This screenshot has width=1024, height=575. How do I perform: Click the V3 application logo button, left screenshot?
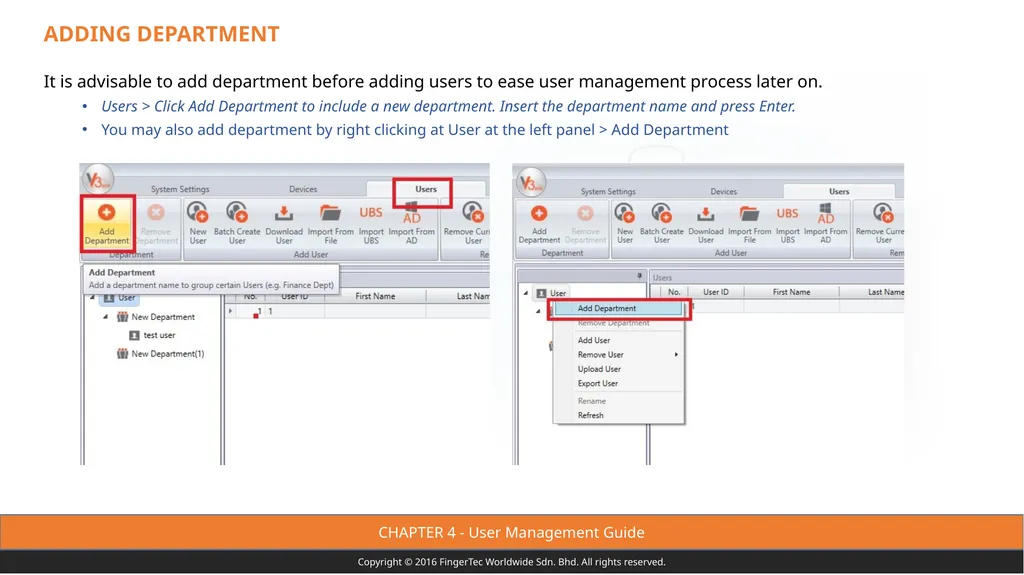point(98,180)
